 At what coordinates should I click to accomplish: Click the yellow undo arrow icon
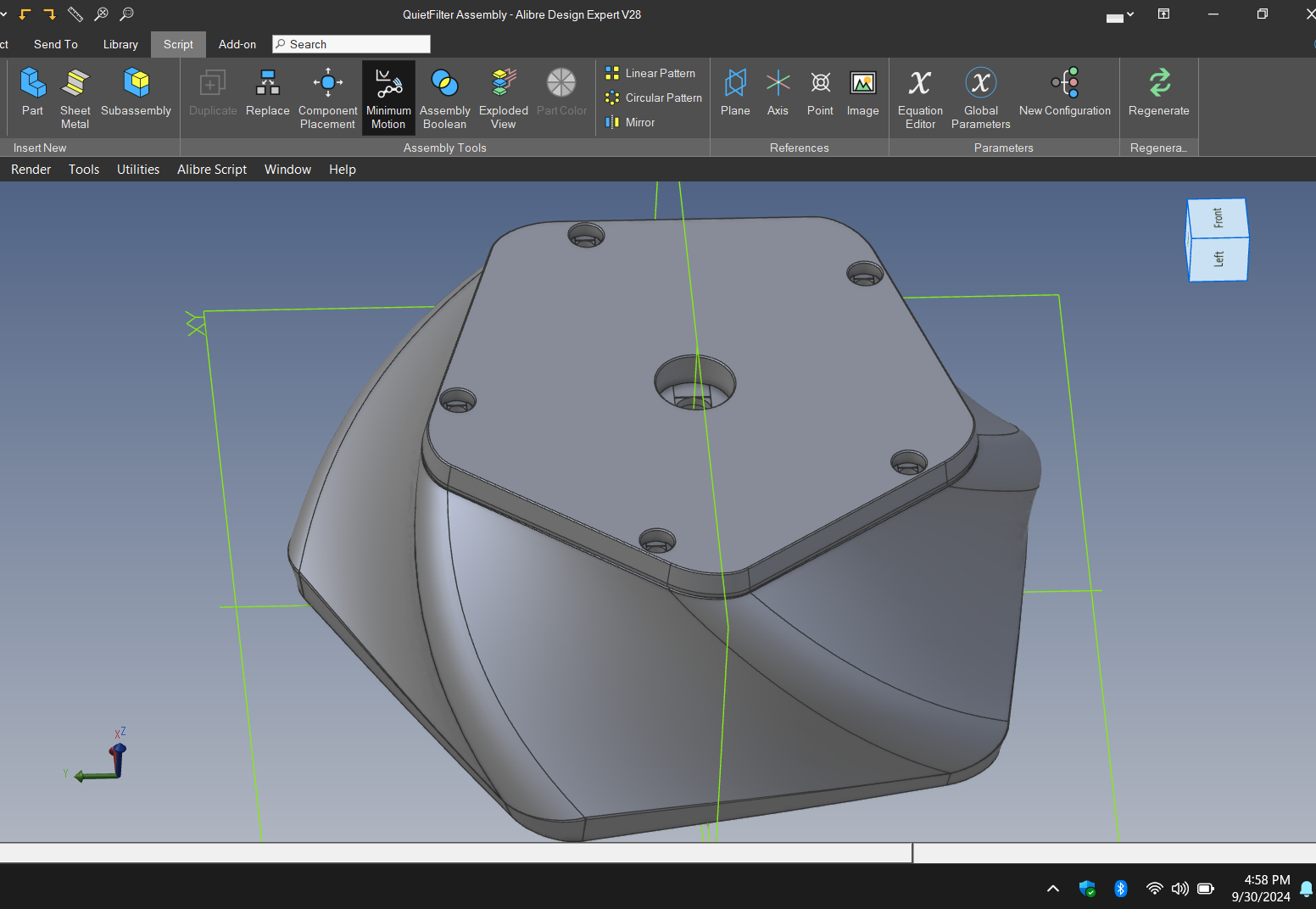pyautogui.click(x=25, y=14)
